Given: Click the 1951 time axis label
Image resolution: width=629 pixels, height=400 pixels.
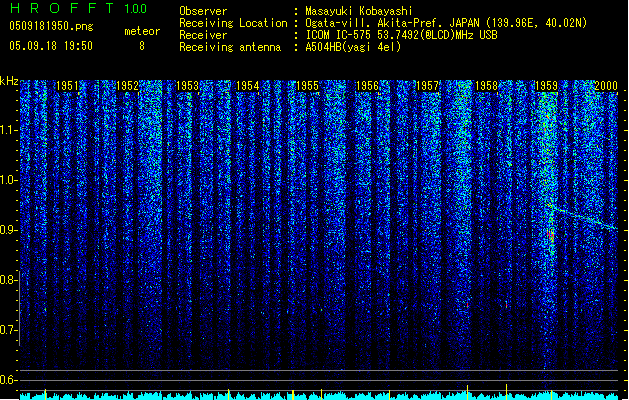Looking at the screenshot, I should click(67, 86).
